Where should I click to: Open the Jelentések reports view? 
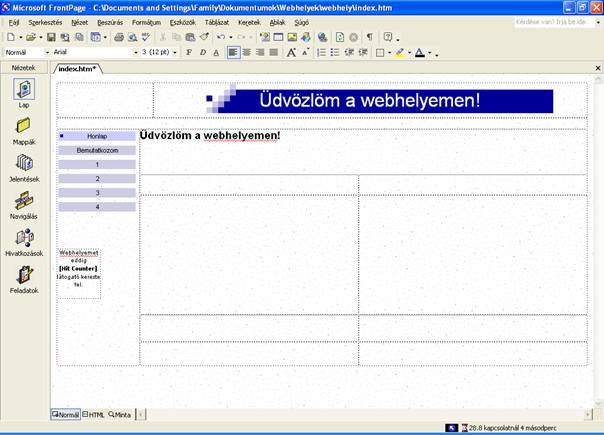click(23, 166)
